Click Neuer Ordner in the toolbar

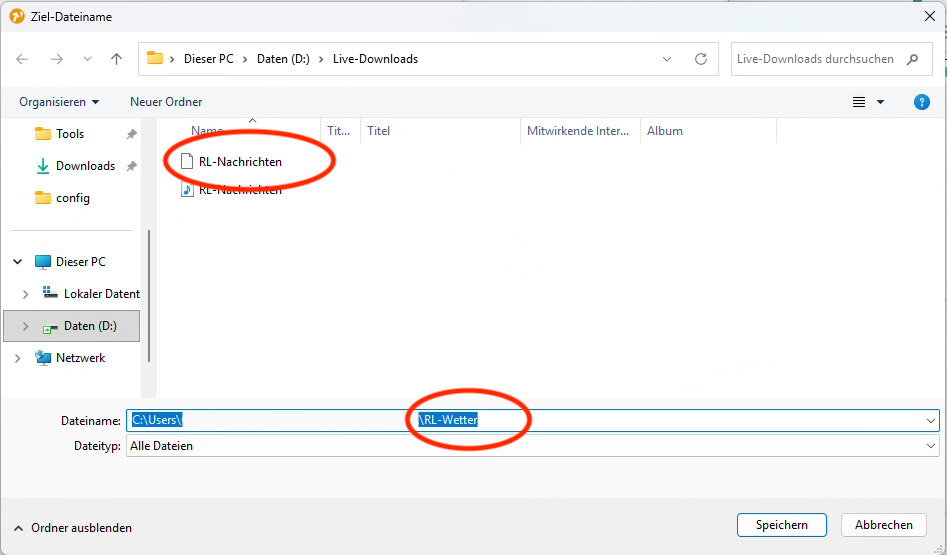(166, 102)
